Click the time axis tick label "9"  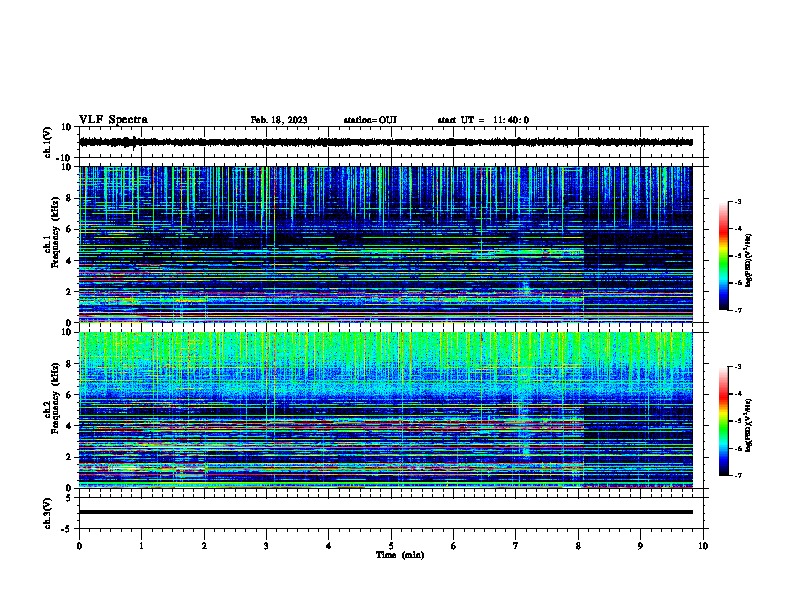(x=640, y=546)
